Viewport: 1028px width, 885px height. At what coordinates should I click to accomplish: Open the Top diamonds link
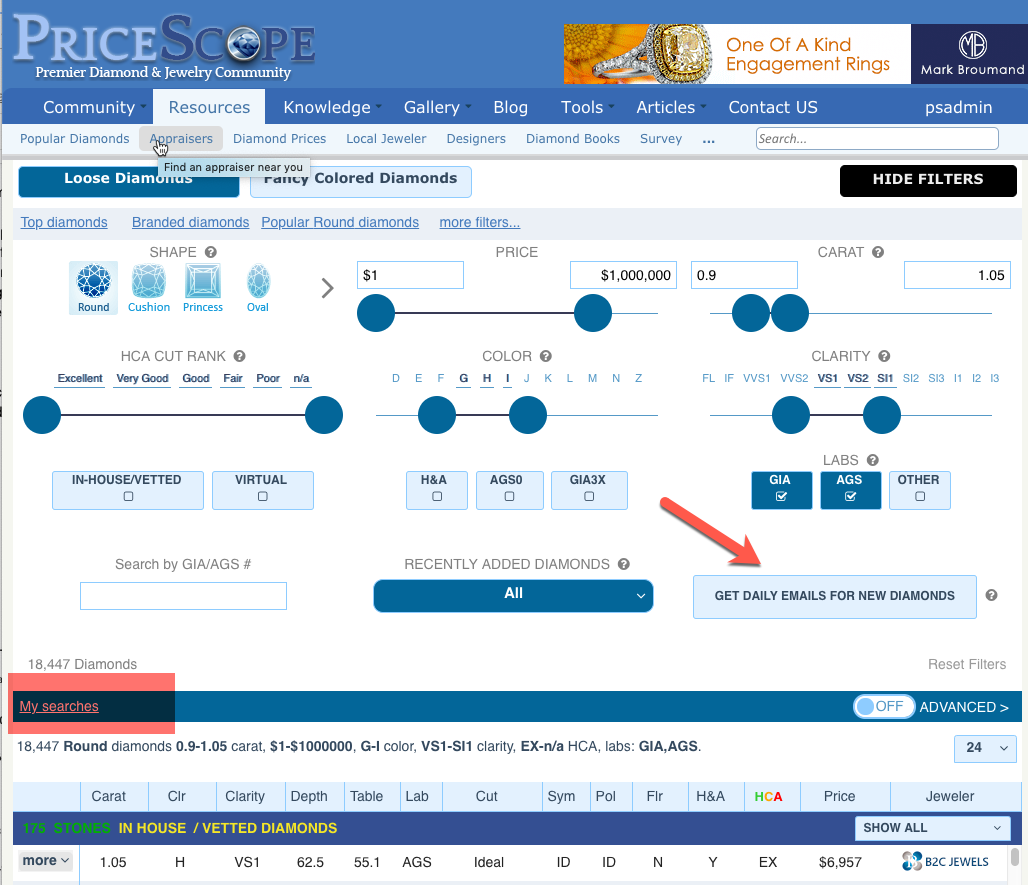click(64, 222)
